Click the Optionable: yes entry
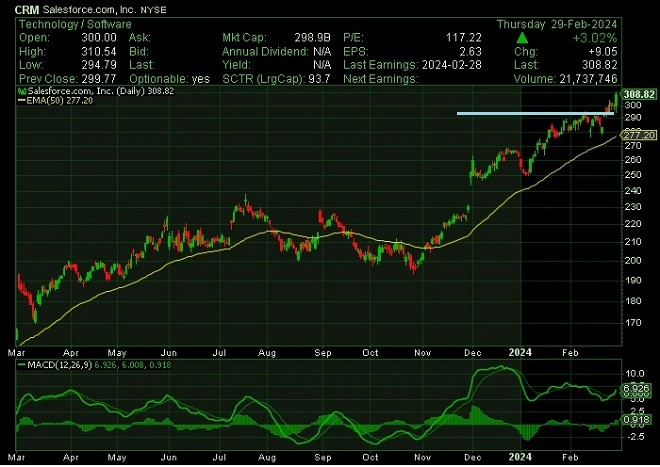 tap(169, 79)
